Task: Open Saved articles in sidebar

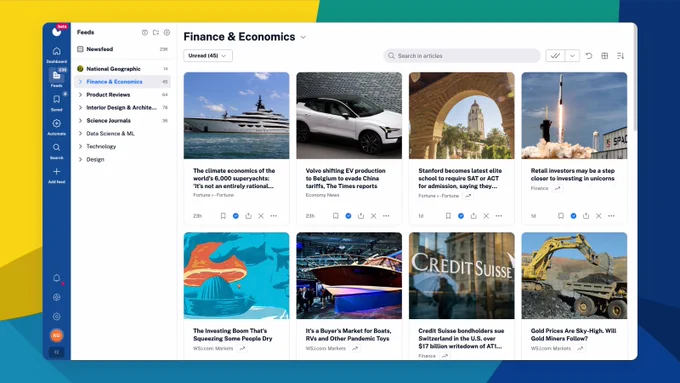Action: pos(56,99)
